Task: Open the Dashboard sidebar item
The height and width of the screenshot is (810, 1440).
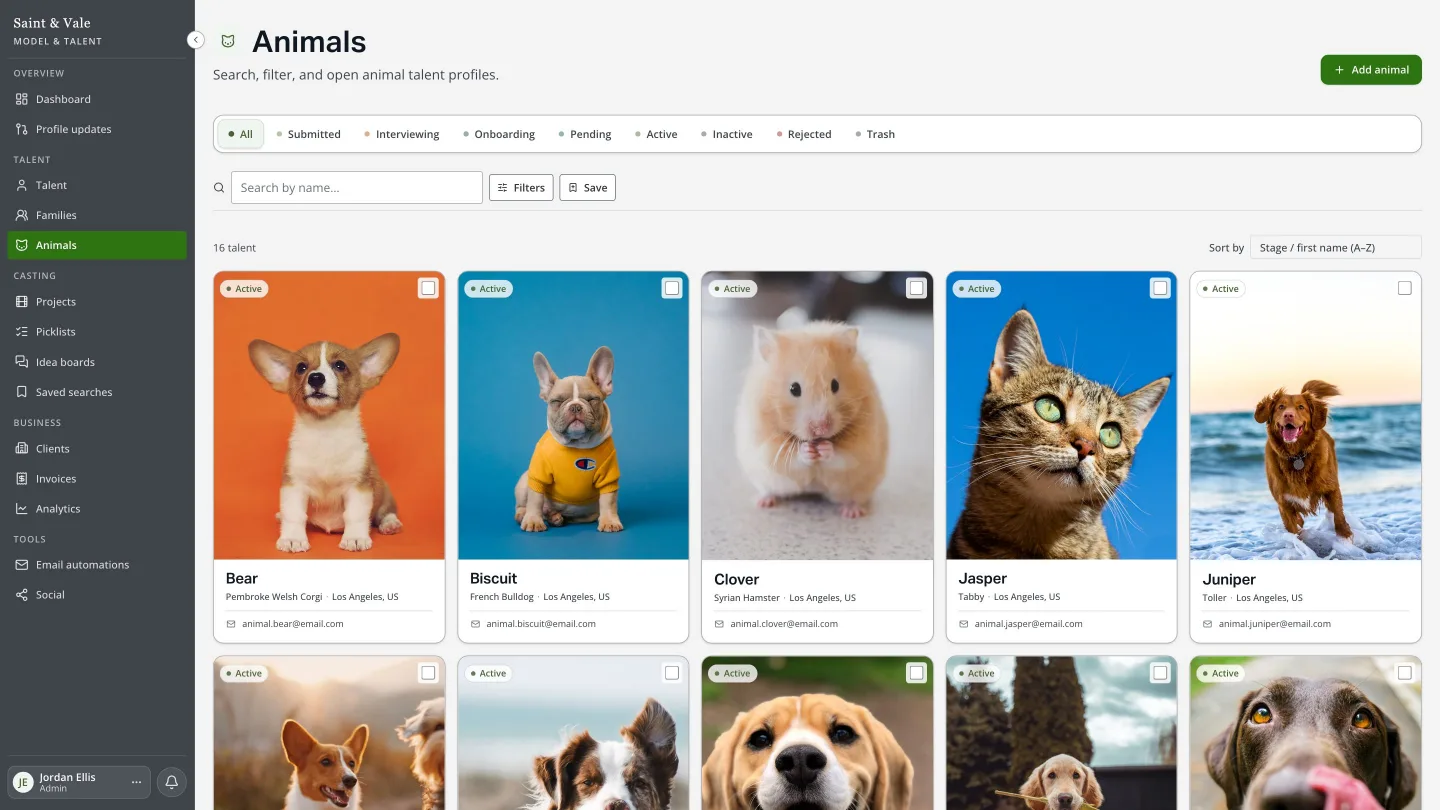Action: coord(97,99)
